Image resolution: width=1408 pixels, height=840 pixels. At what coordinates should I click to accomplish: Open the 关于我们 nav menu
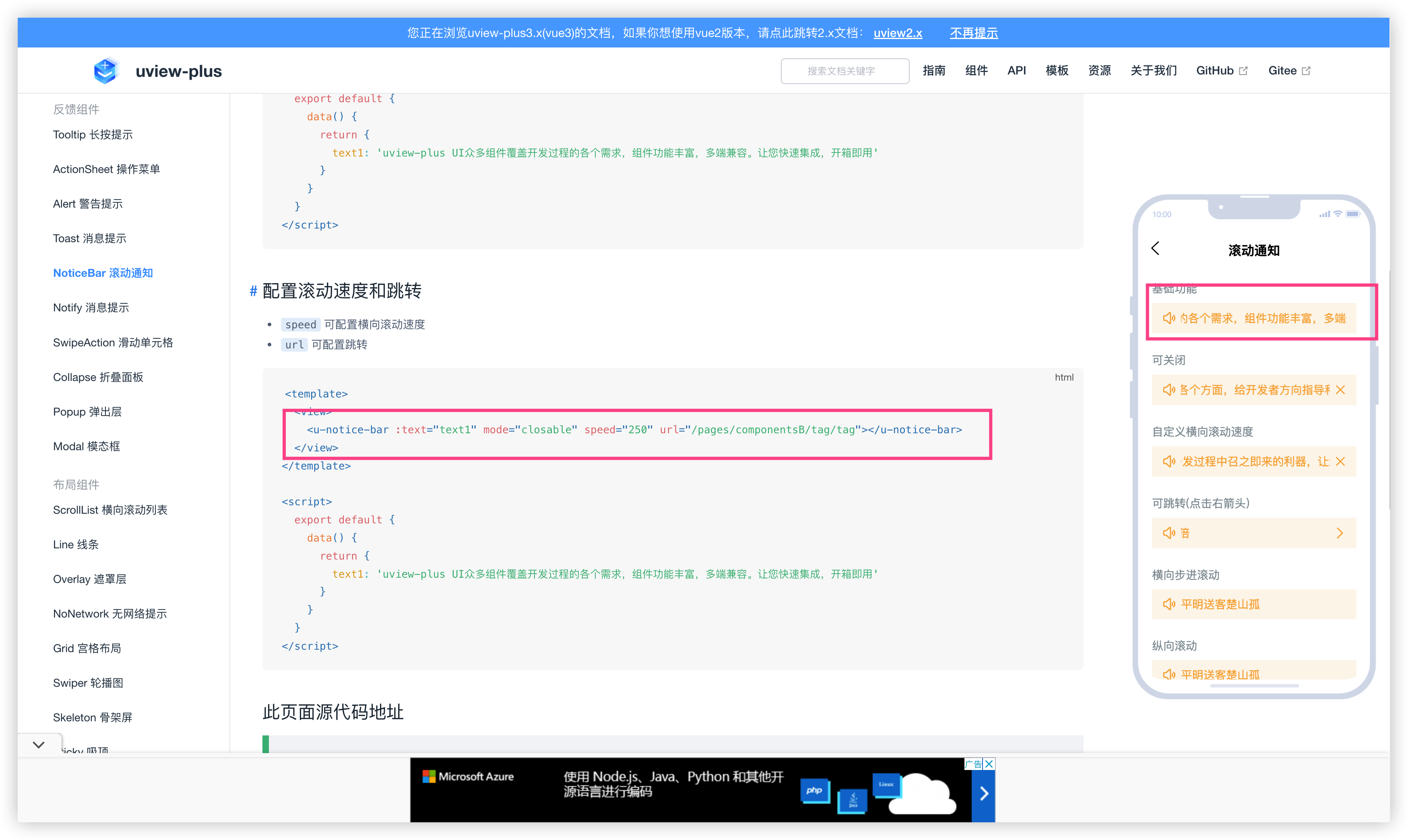(1153, 71)
